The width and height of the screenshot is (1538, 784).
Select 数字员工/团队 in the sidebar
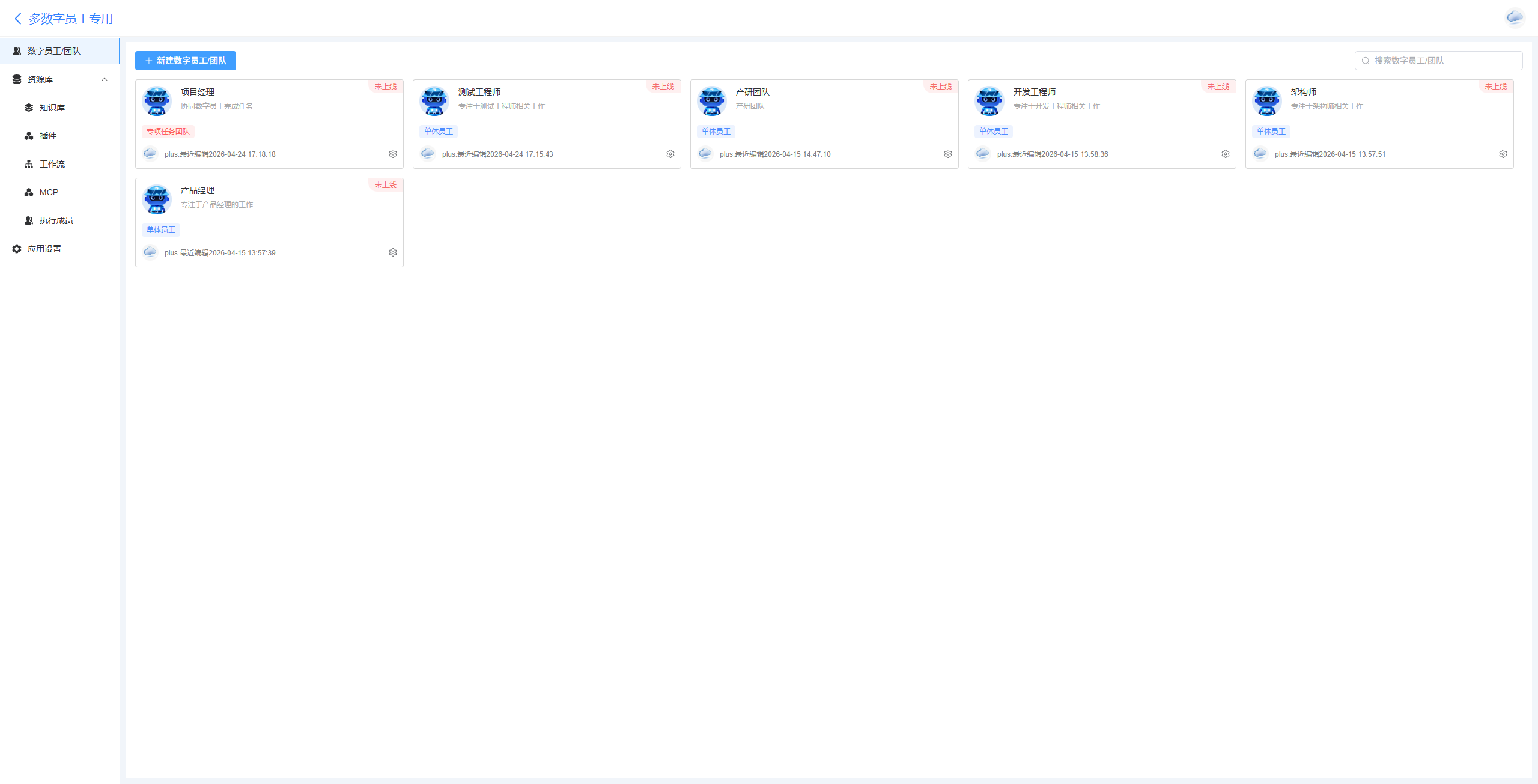(60, 51)
